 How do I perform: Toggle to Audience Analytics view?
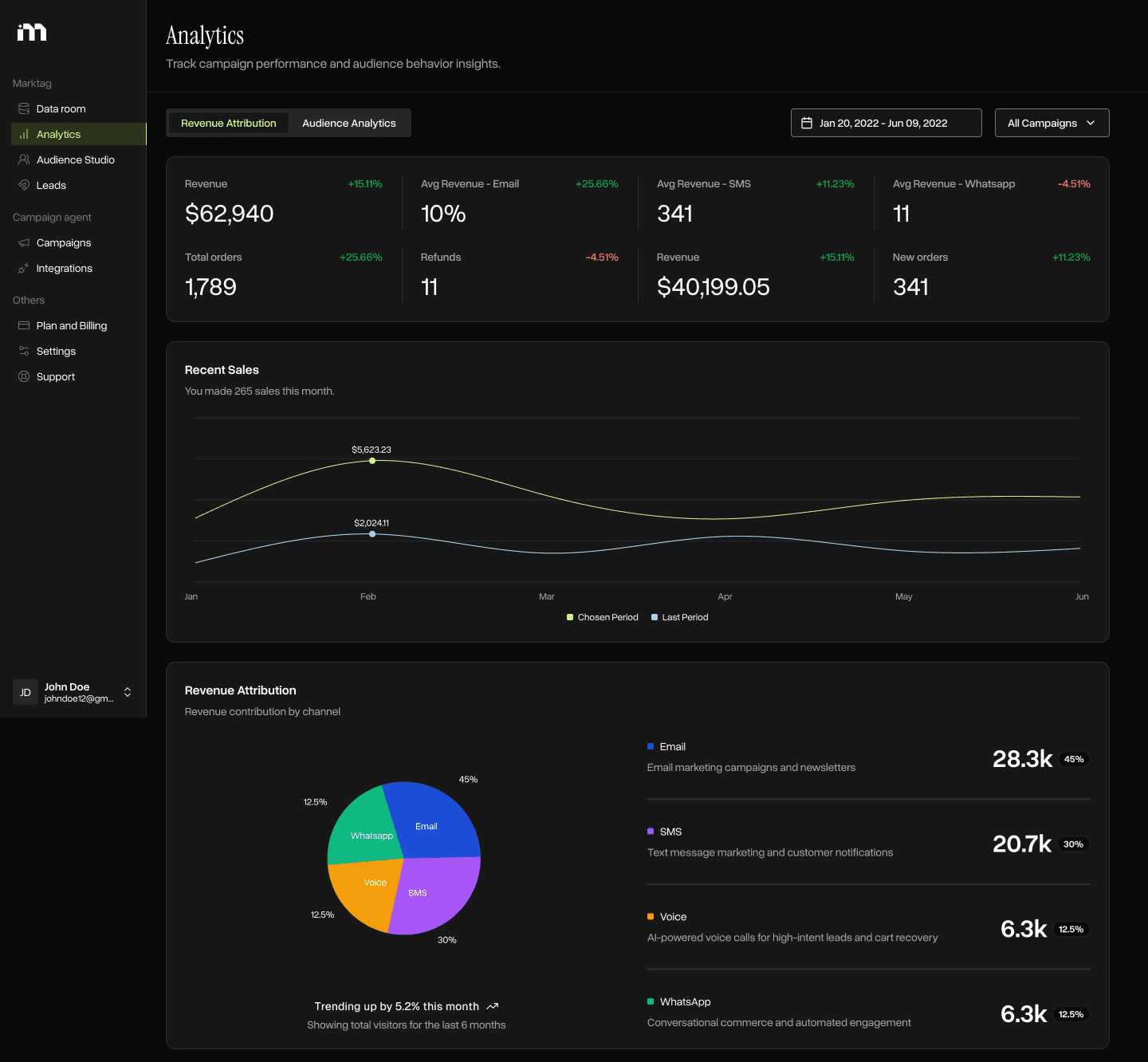[x=349, y=123]
